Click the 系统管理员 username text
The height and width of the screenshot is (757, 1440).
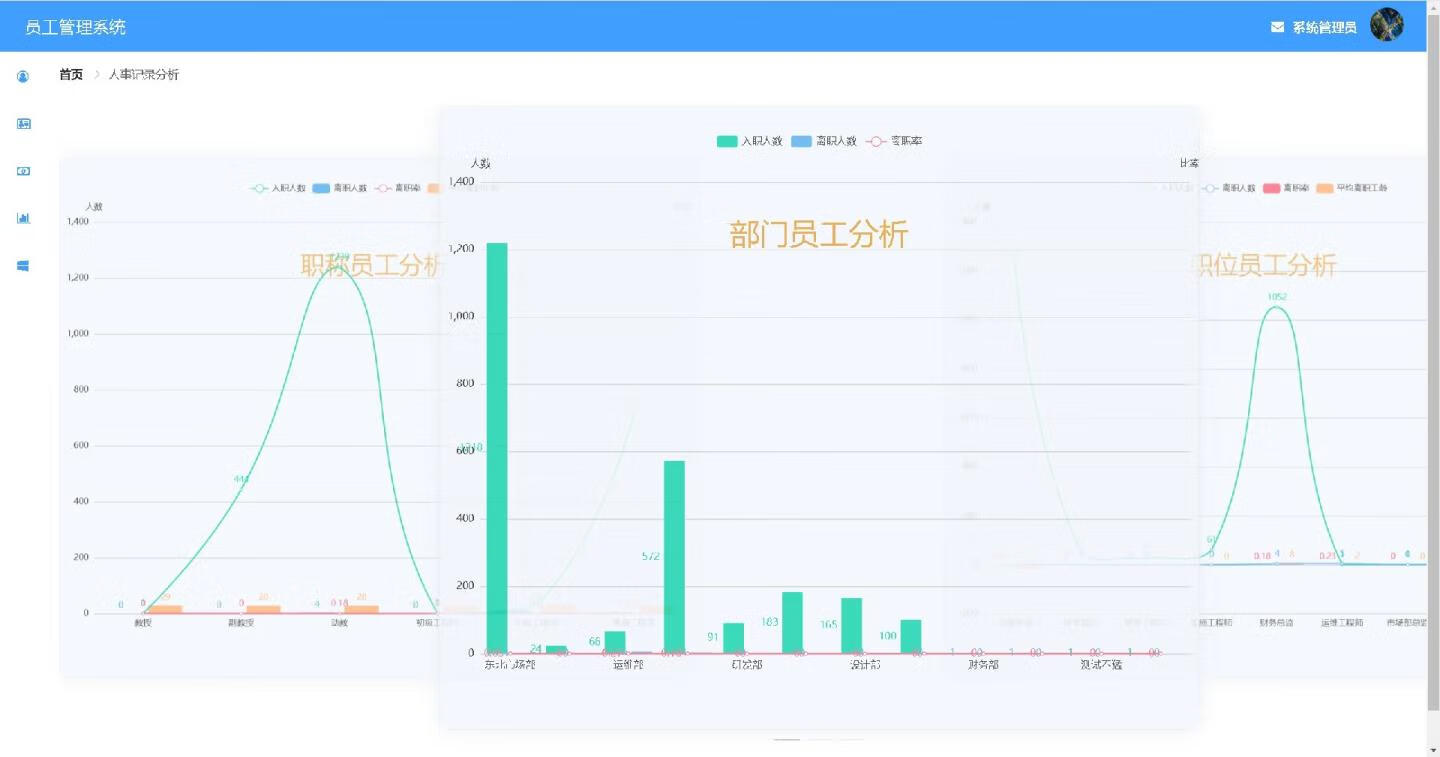pos(1324,27)
